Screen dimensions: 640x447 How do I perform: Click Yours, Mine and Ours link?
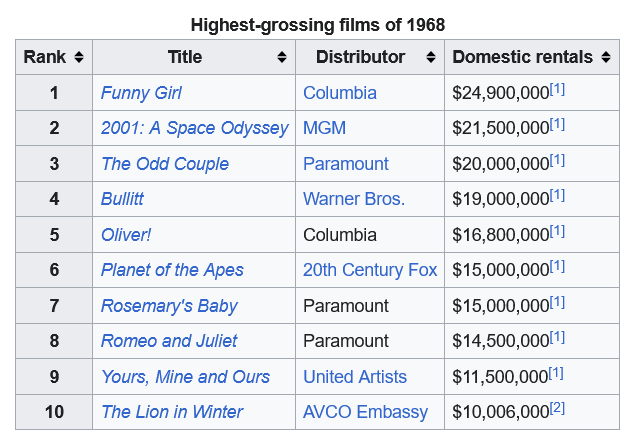(185, 377)
